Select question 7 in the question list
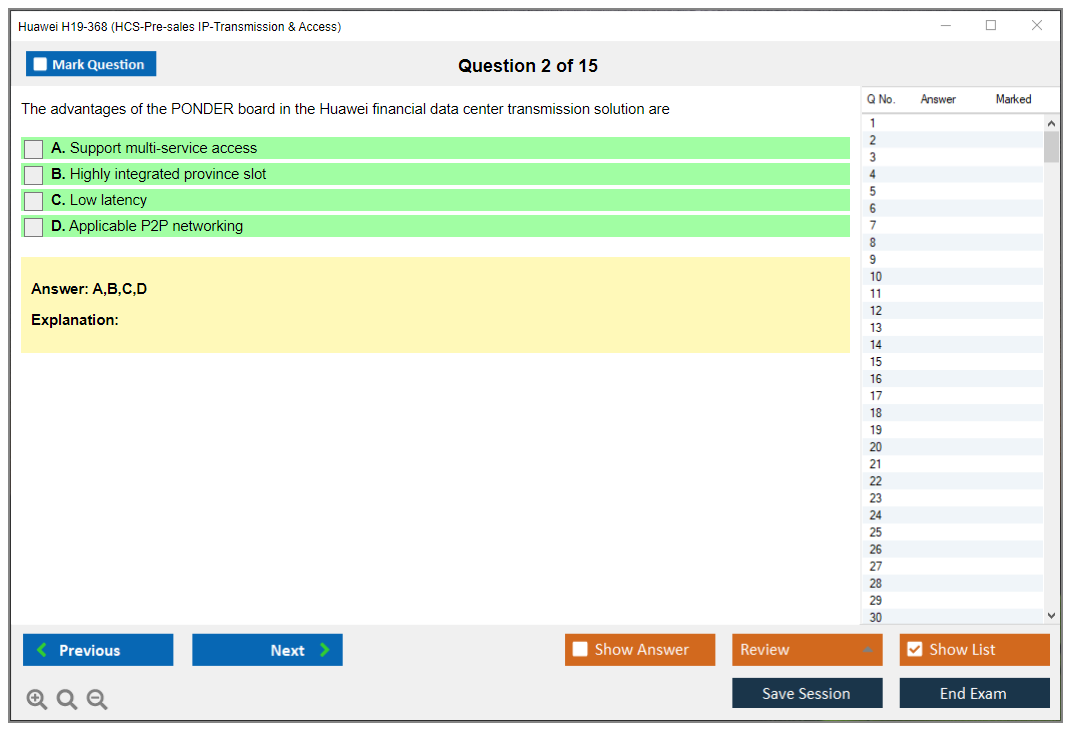 click(873, 225)
